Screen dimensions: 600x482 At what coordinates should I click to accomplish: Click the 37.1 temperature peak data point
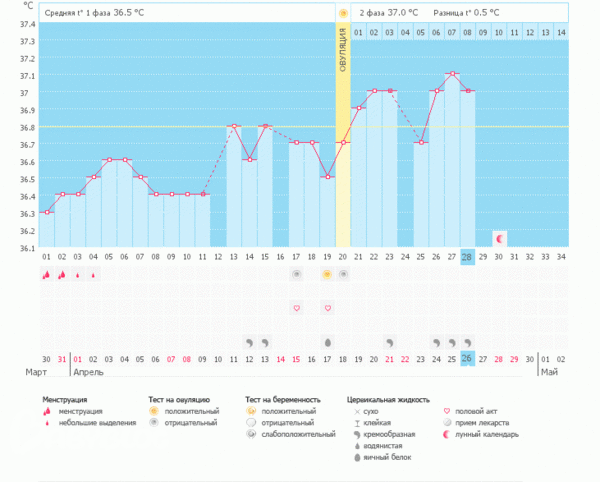tap(452, 73)
